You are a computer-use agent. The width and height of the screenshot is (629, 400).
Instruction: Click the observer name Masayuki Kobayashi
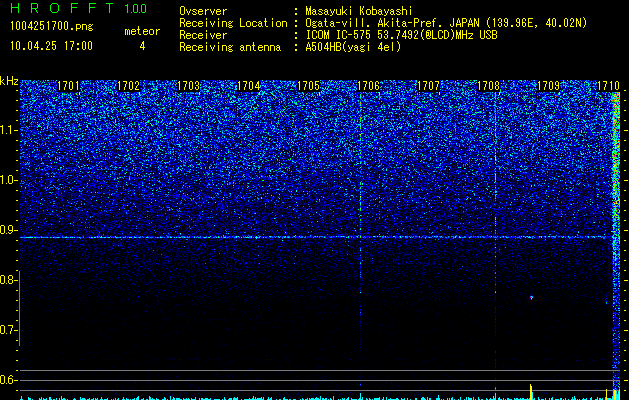coord(359,11)
